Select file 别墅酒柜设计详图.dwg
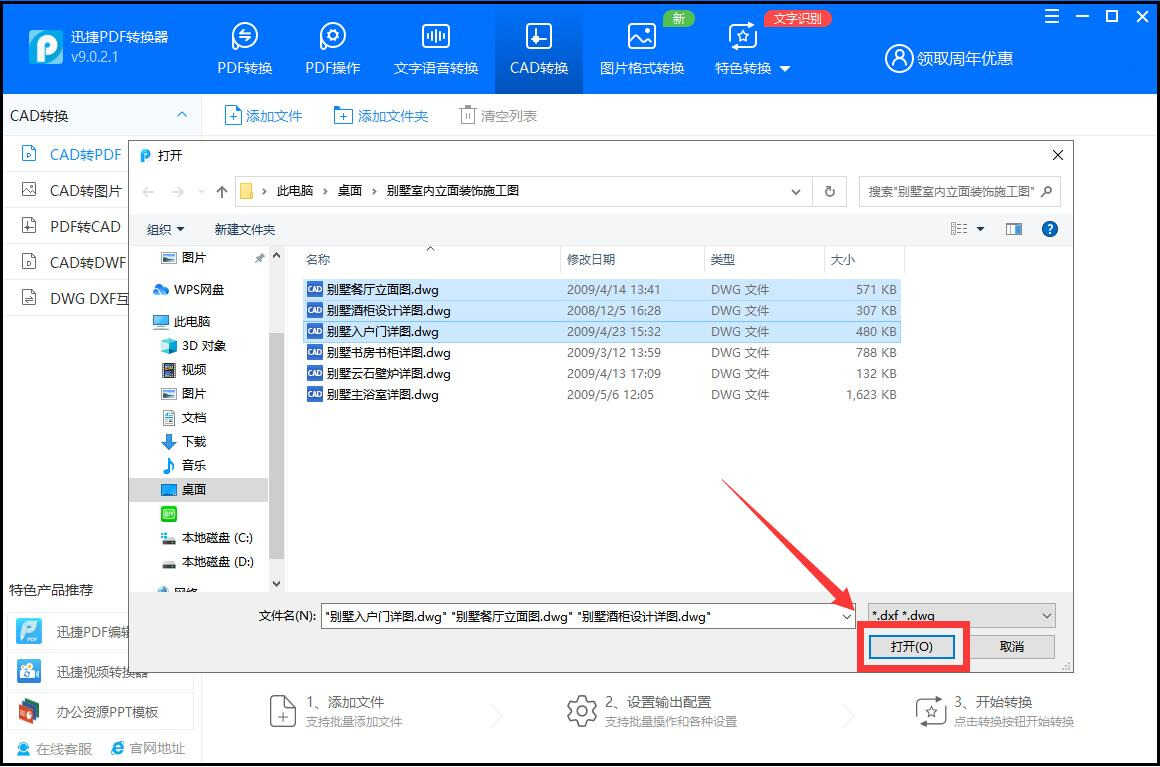The height and width of the screenshot is (767, 1160). 601,310
